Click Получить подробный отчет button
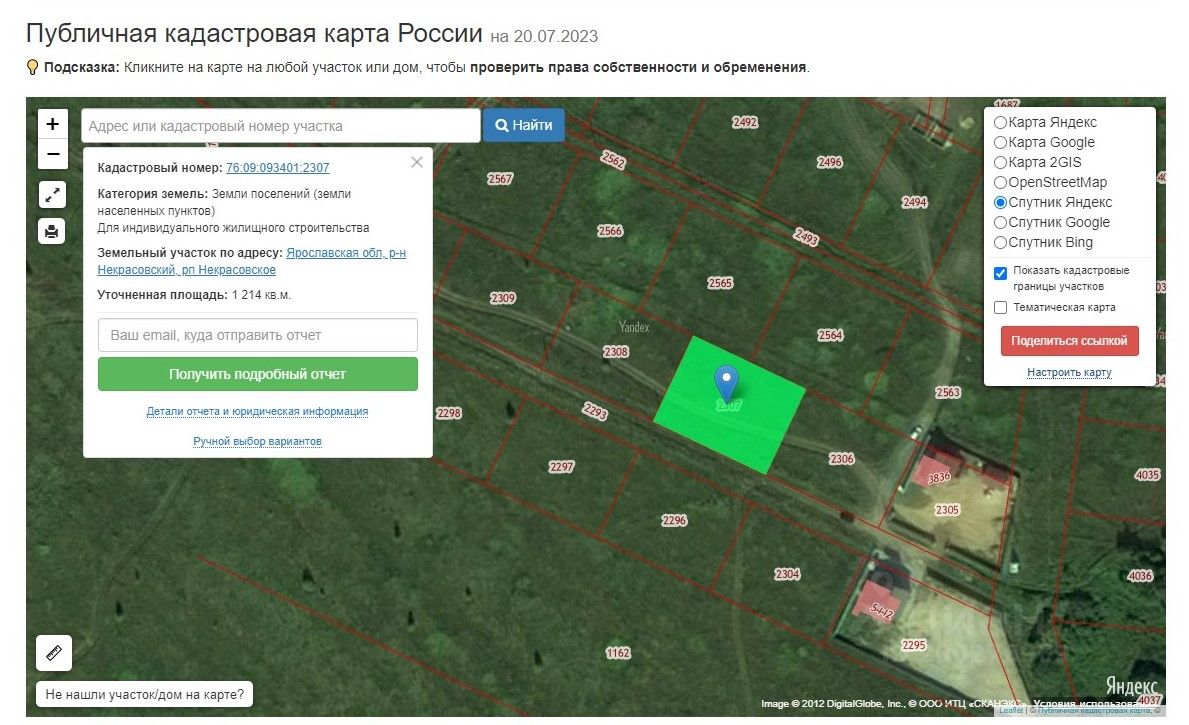This screenshot has height=725, width=1189. click(258, 374)
